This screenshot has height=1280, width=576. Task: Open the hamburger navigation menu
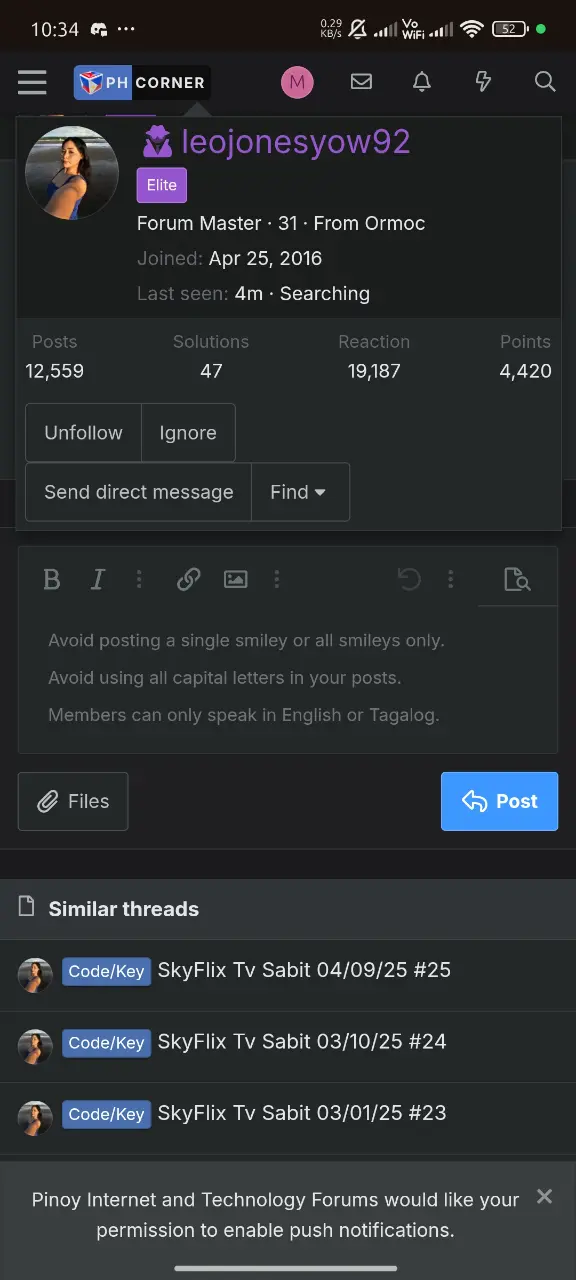[32, 82]
